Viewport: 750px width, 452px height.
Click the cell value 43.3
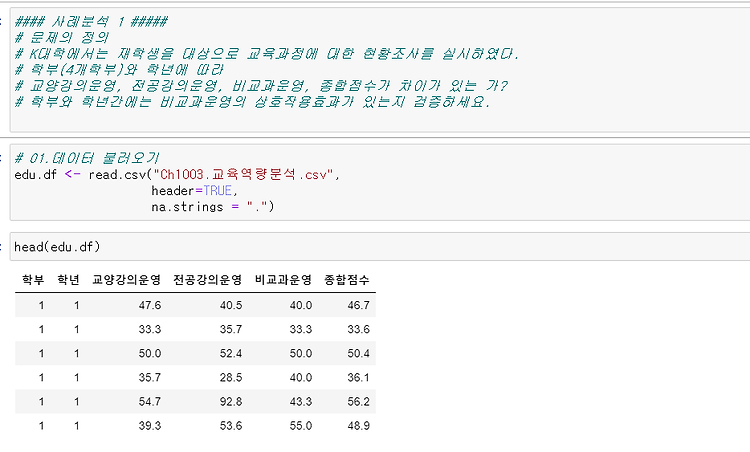point(301,401)
